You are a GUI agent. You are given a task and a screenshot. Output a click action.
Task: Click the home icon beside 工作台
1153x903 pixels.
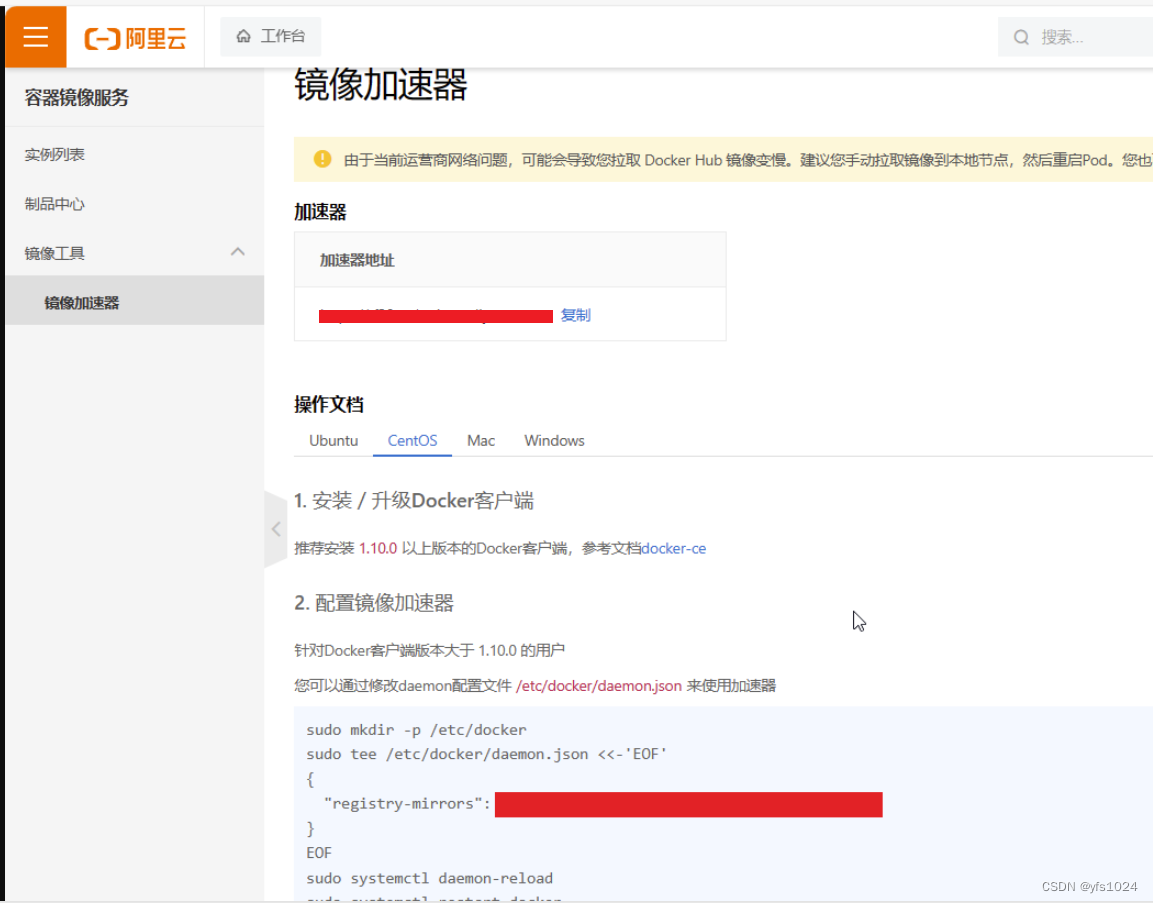[242, 36]
